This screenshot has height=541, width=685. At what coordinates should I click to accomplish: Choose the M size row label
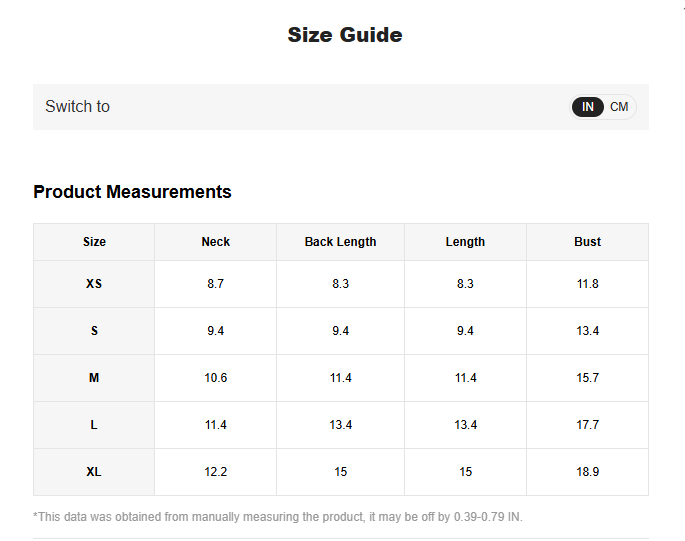pos(94,378)
